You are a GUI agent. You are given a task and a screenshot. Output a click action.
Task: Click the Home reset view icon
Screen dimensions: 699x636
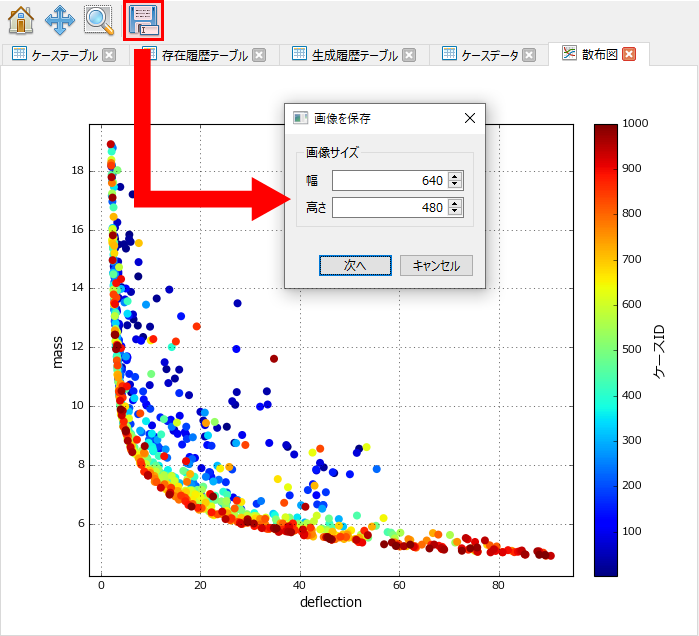[20, 19]
